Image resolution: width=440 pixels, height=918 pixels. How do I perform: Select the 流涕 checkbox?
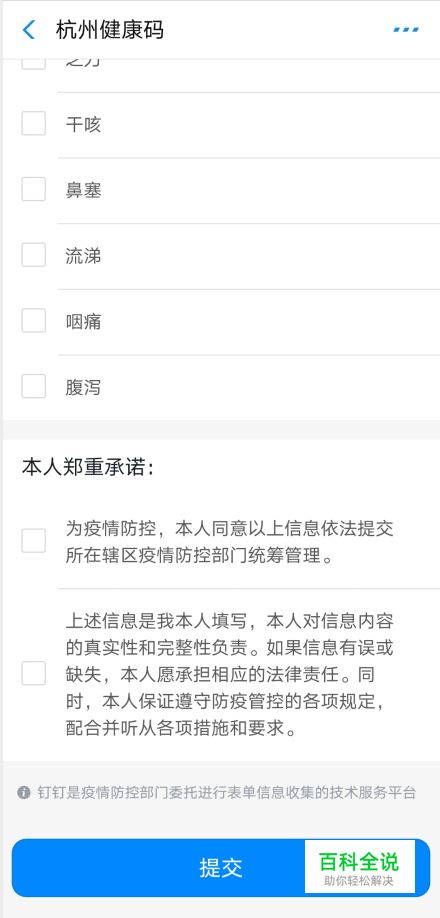tap(33, 255)
